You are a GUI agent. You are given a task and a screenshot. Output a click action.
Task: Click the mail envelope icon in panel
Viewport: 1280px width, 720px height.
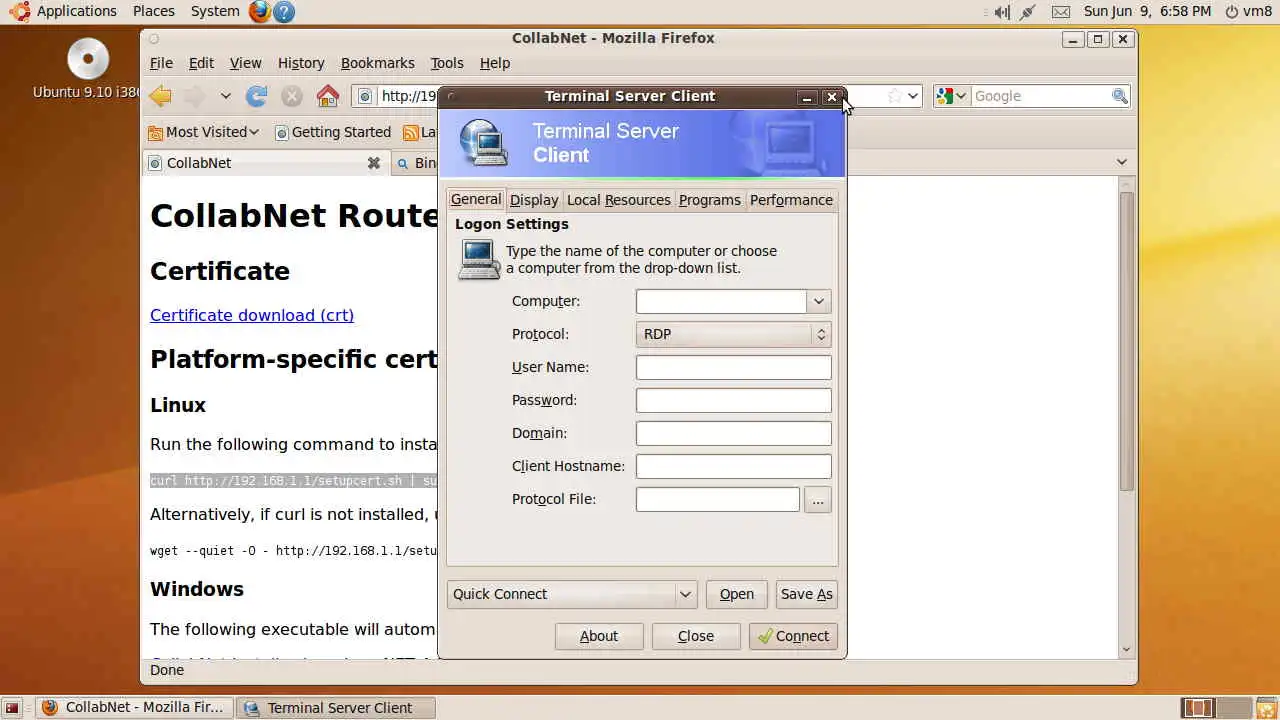[1061, 12]
